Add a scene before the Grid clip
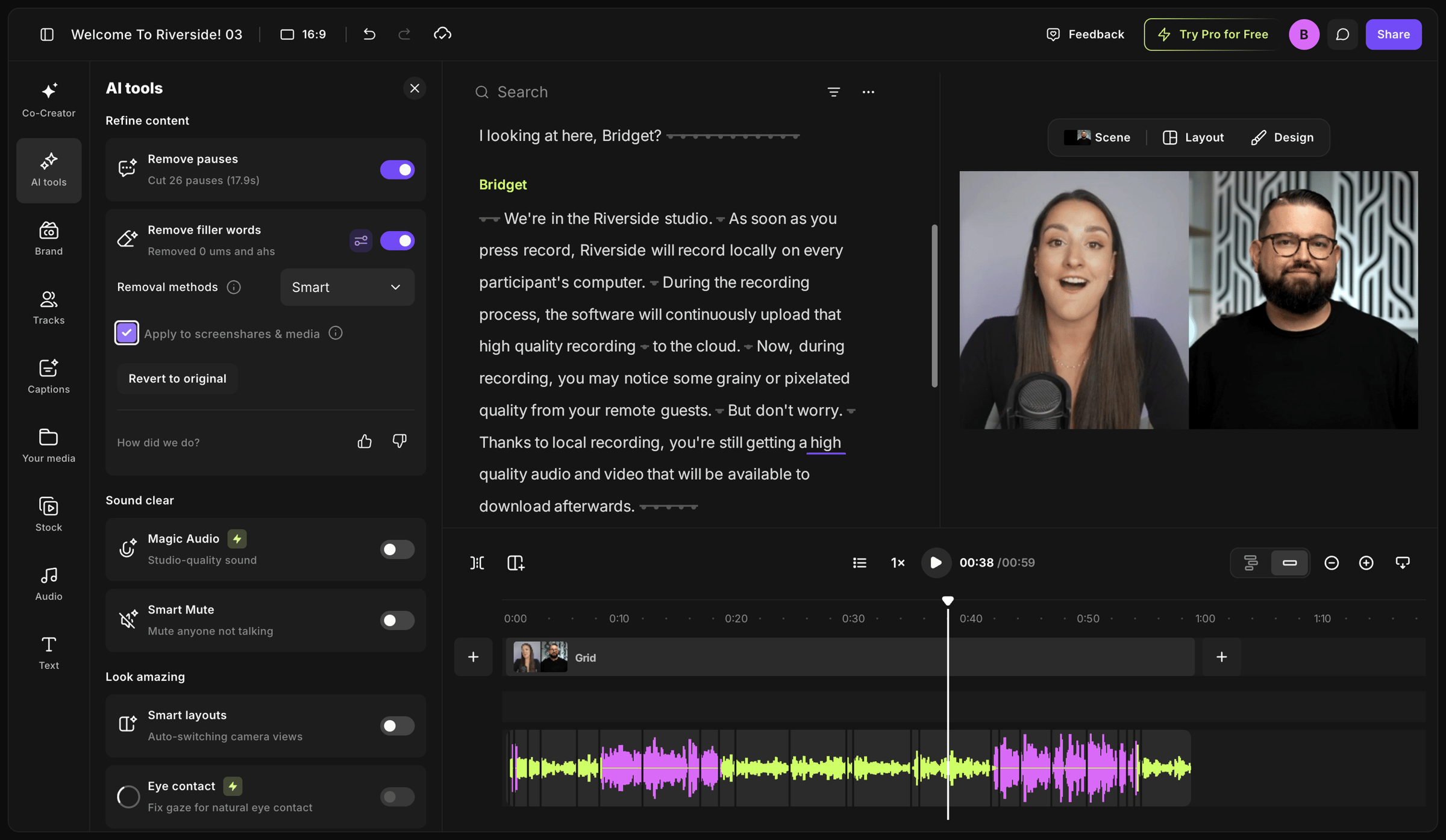The width and height of the screenshot is (1446, 840). tap(473, 657)
